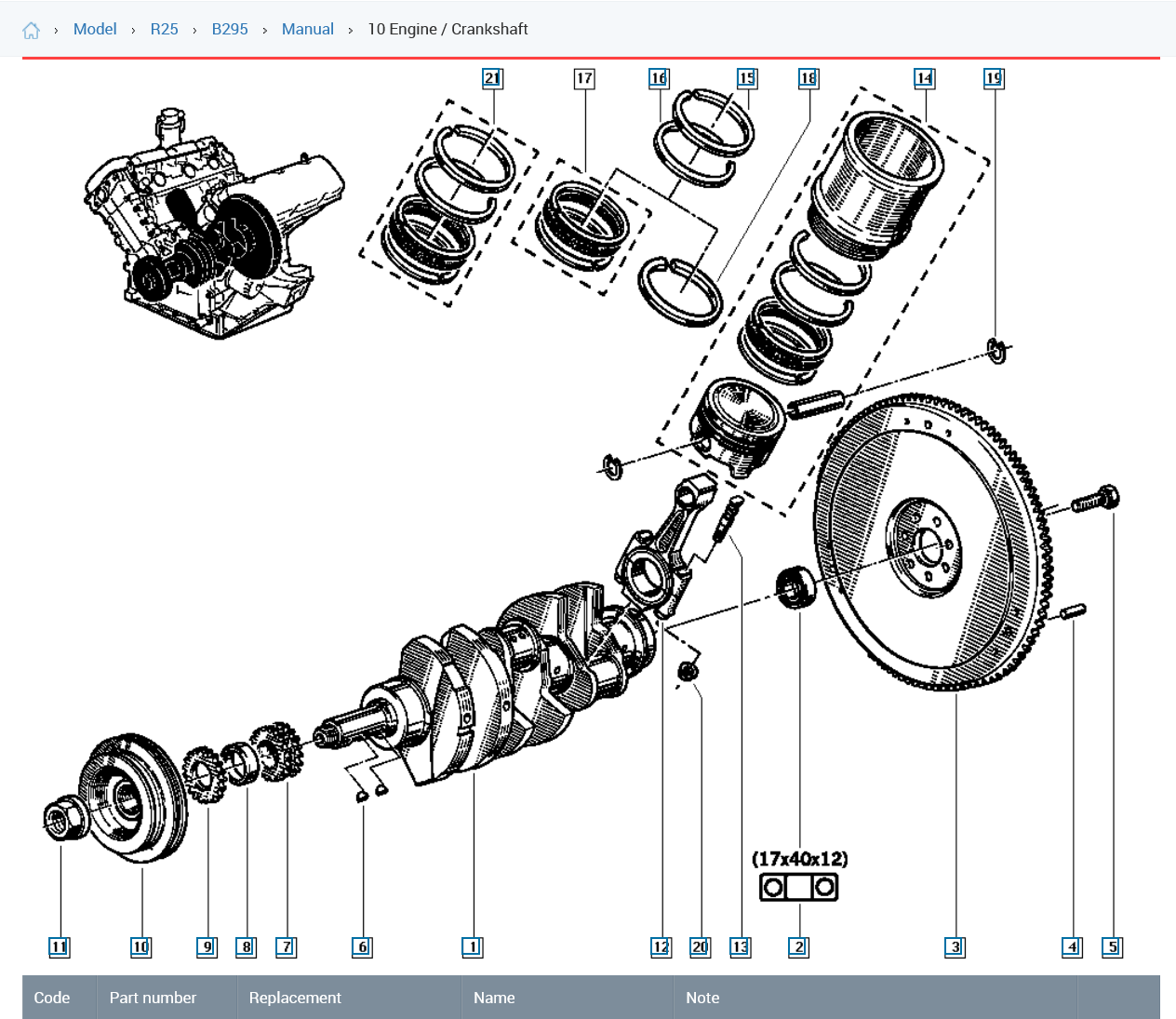The width and height of the screenshot is (1176, 1019).
Task: Click the engine assembly overview thumbnail
Action: 215,223
